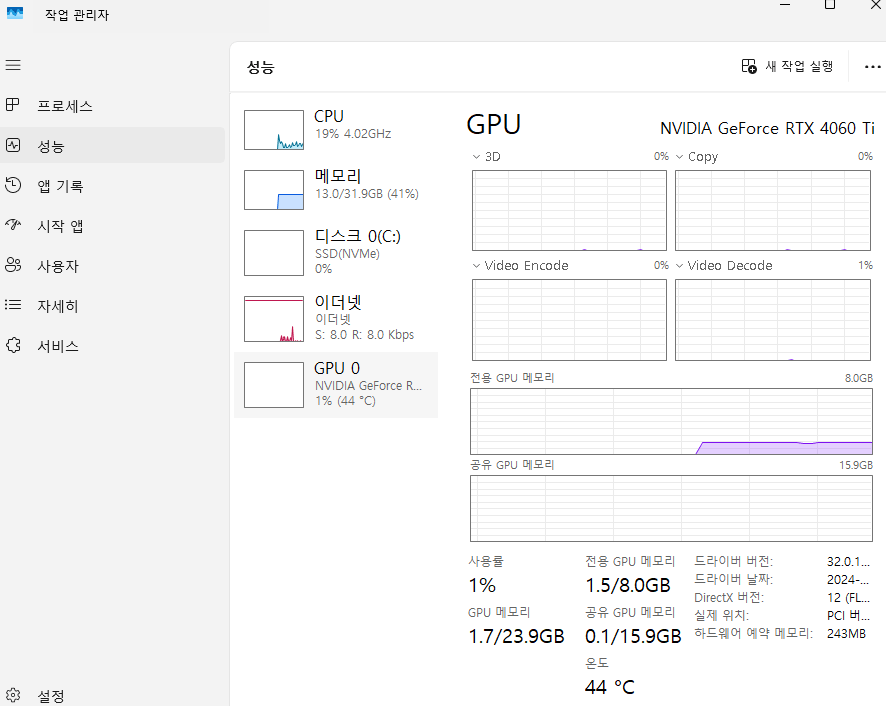Click the 공유 GPU 메모리 usage graph
This screenshot has width=886, height=706.
[x=671, y=508]
